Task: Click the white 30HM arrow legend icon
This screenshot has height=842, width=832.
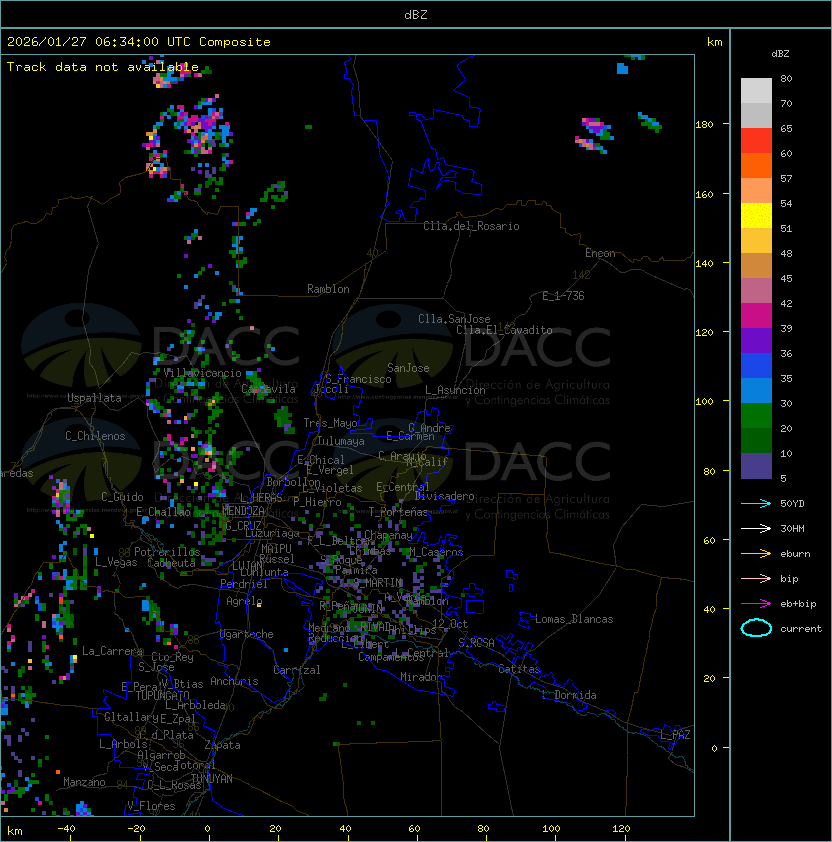Action: 756,528
